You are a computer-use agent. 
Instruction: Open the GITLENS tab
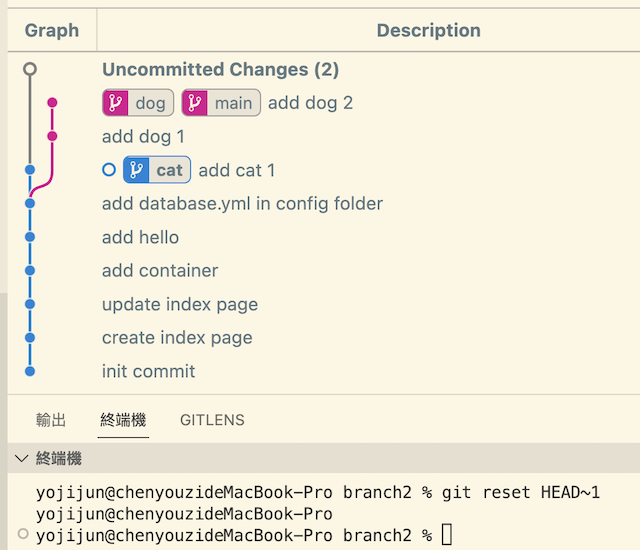pyautogui.click(x=212, y=420)
